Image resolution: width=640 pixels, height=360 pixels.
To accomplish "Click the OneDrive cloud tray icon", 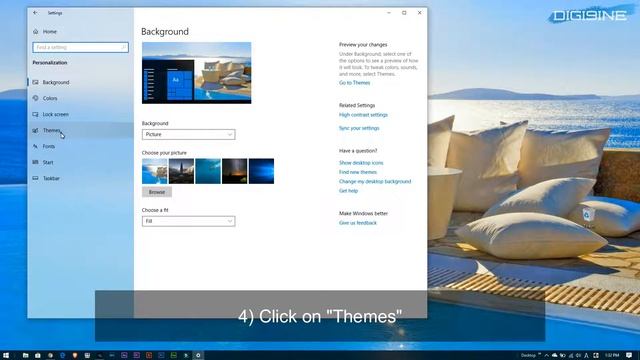I will point(554,356).
